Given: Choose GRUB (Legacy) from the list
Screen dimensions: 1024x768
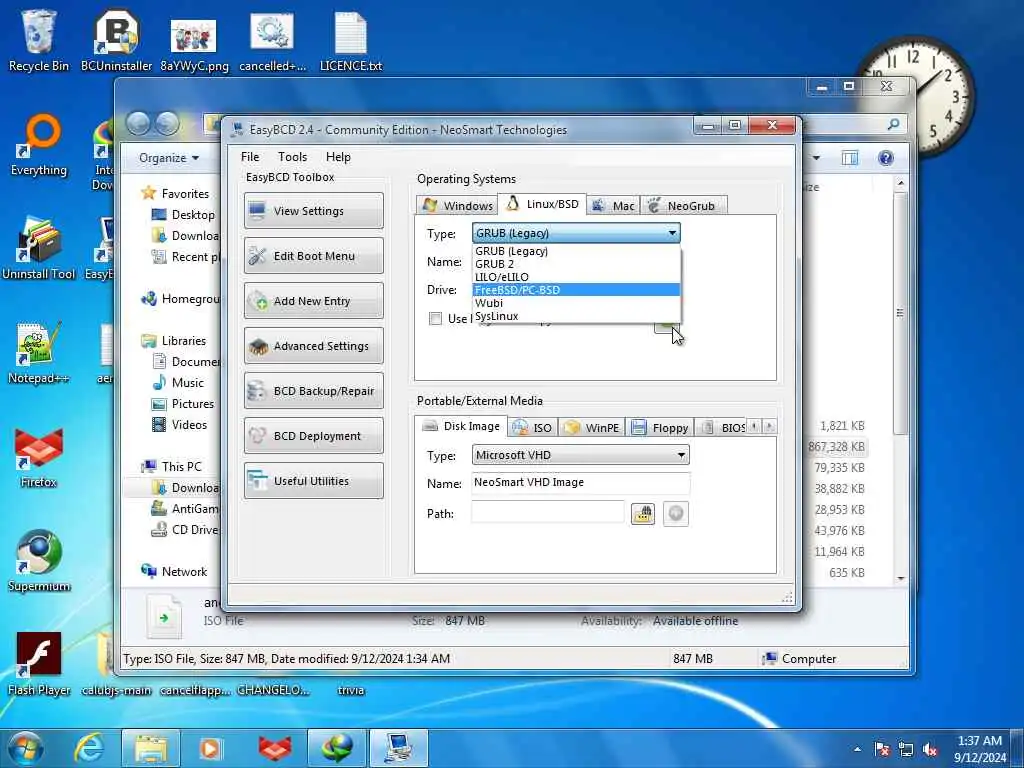Looking at the screenshot, I should [576, 251].
